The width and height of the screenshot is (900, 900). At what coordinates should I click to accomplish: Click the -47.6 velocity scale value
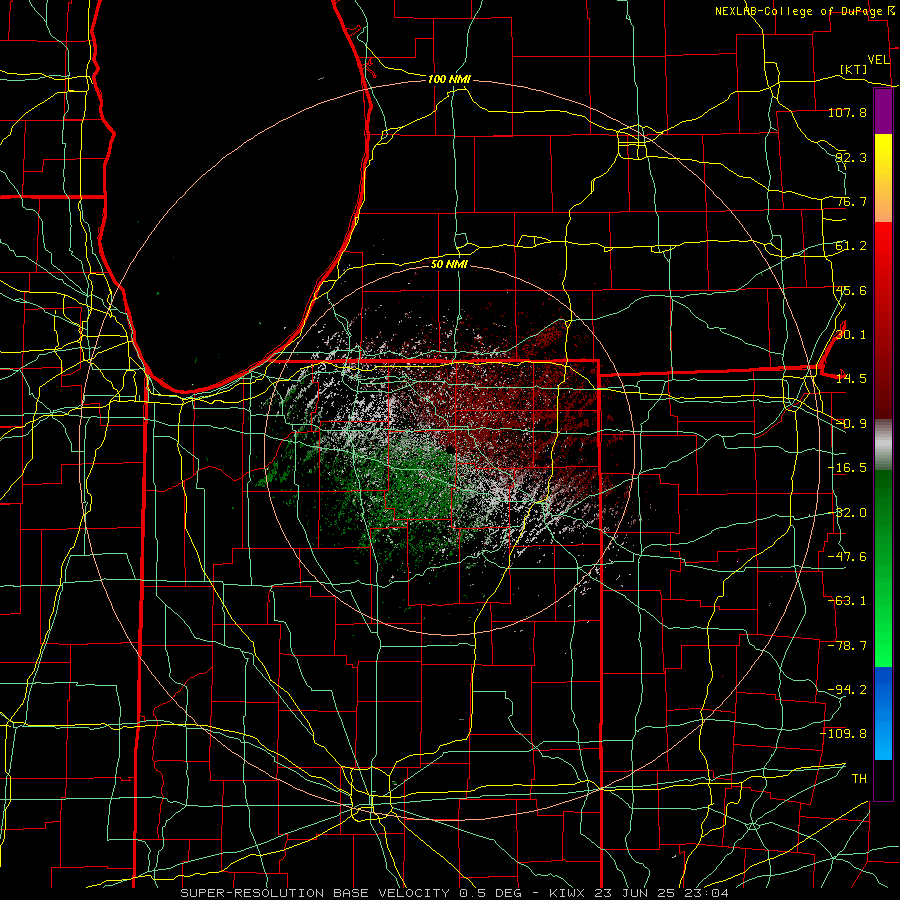point(847,557)
